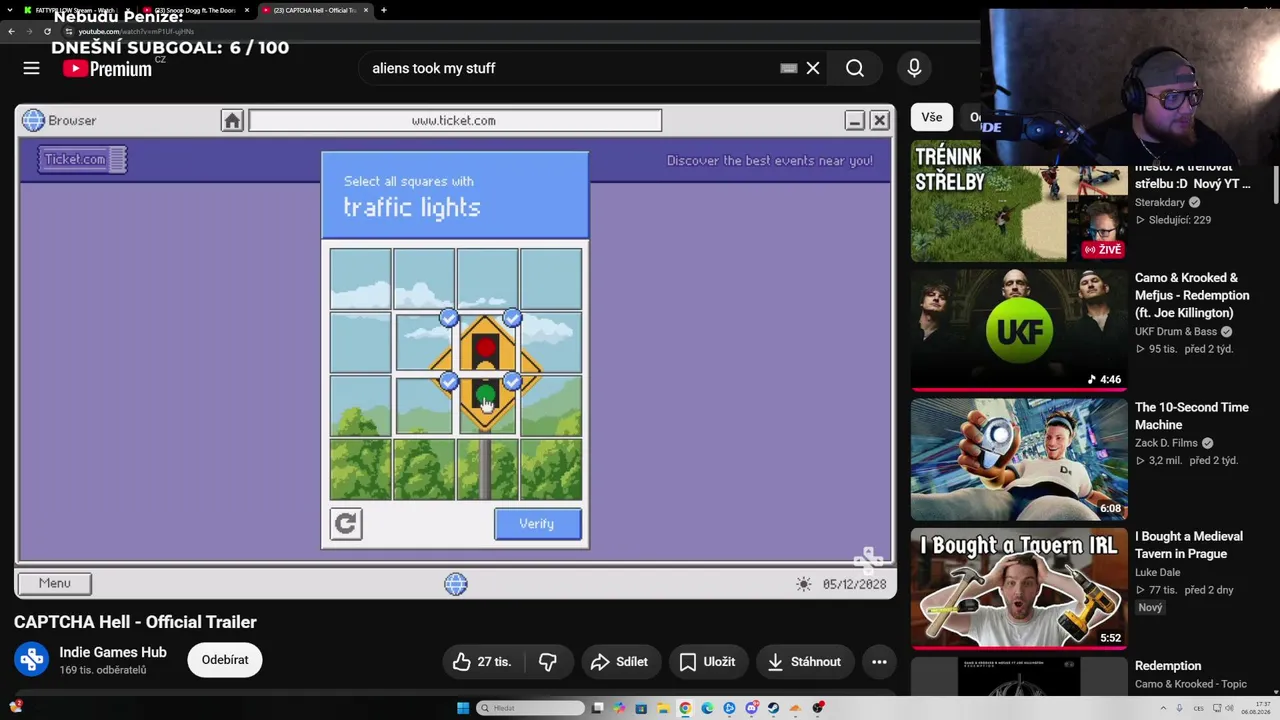Click the home icon in the in-video Browser

[x=232, y=120]
